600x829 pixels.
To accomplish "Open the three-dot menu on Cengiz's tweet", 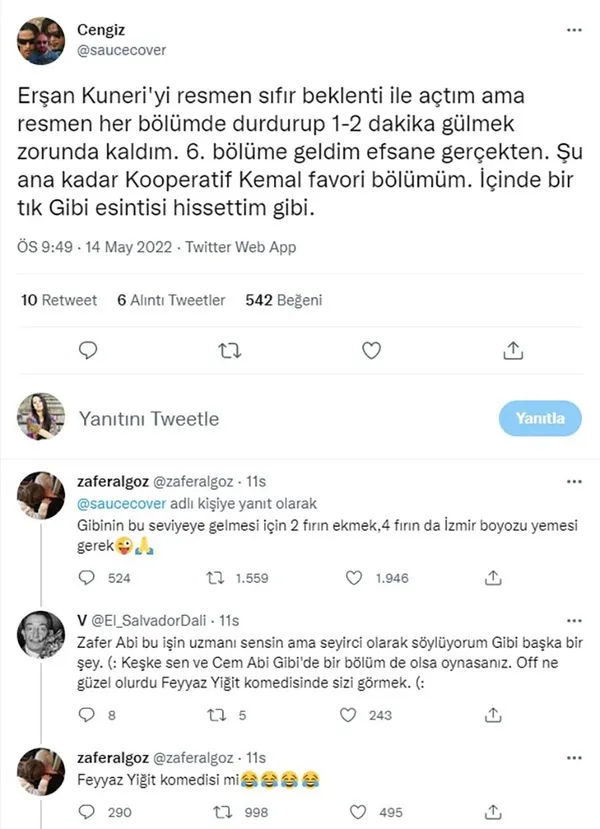I will [x=573, y=32].
